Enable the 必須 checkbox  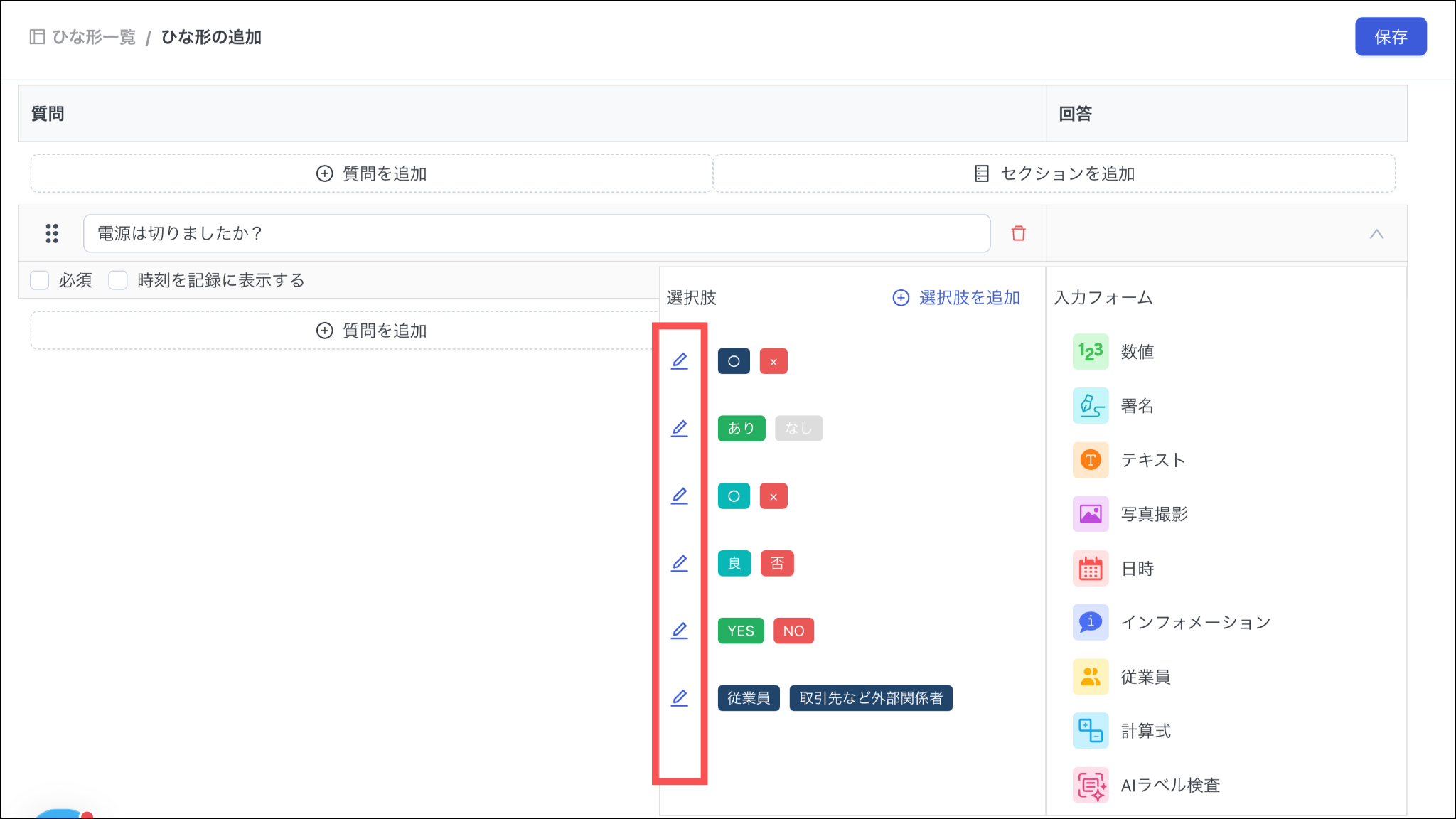(x=40, y=280)
